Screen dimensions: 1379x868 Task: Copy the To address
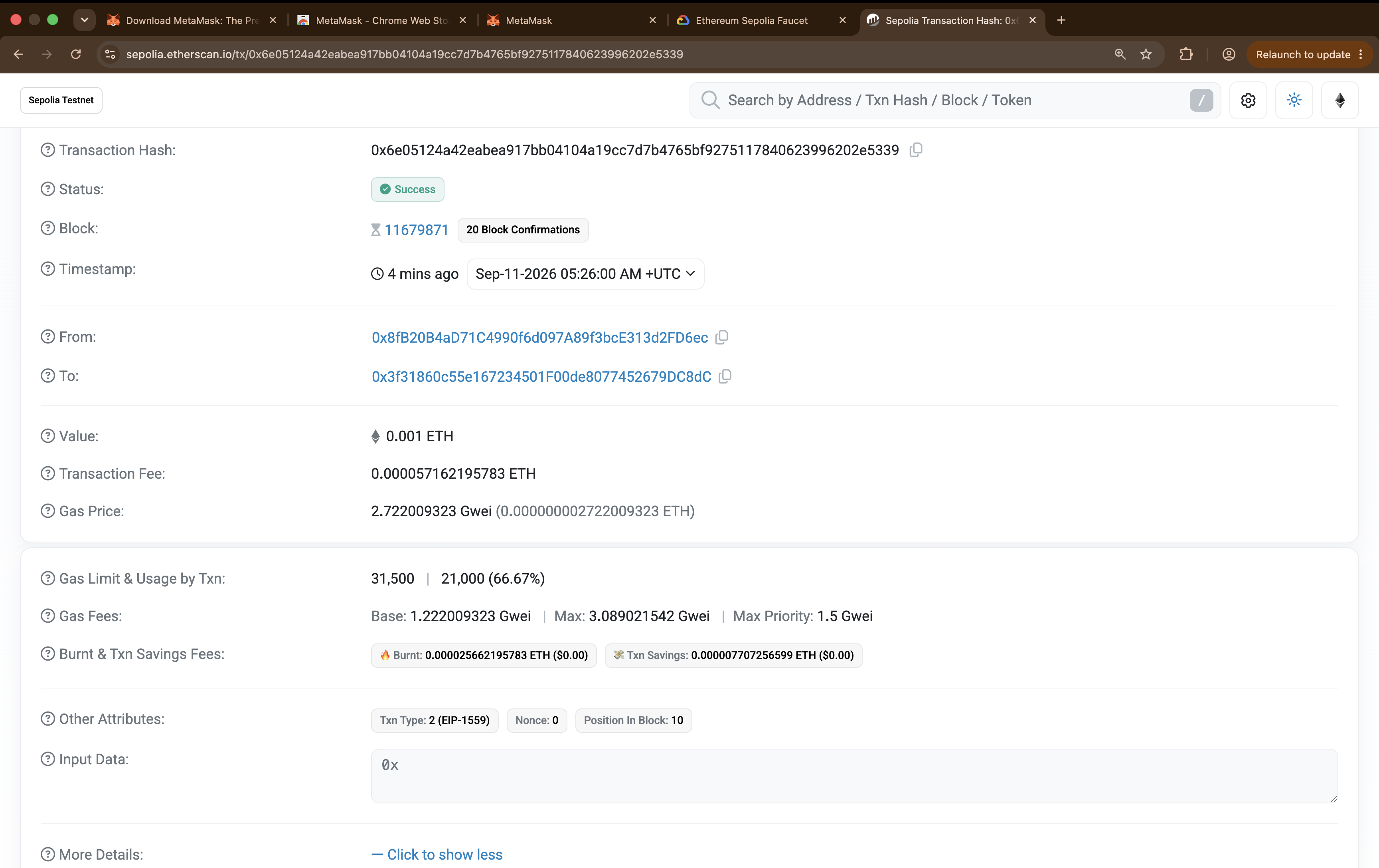[725, 376]
